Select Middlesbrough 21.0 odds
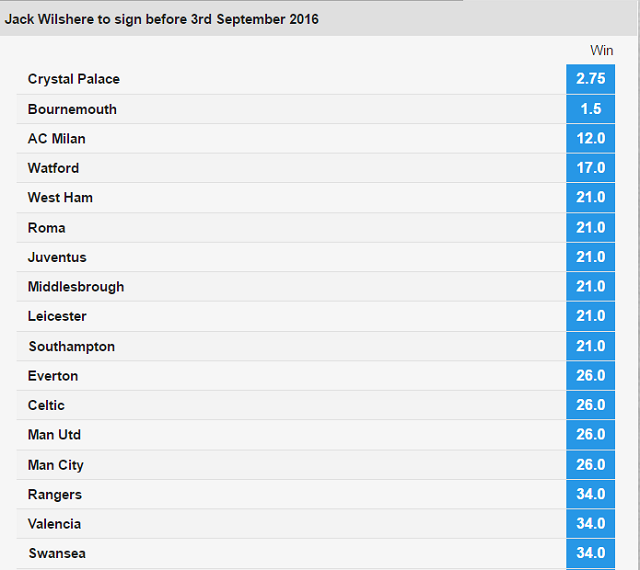The image size is (640, 570). pyautogui.click(x=590, y=287)
